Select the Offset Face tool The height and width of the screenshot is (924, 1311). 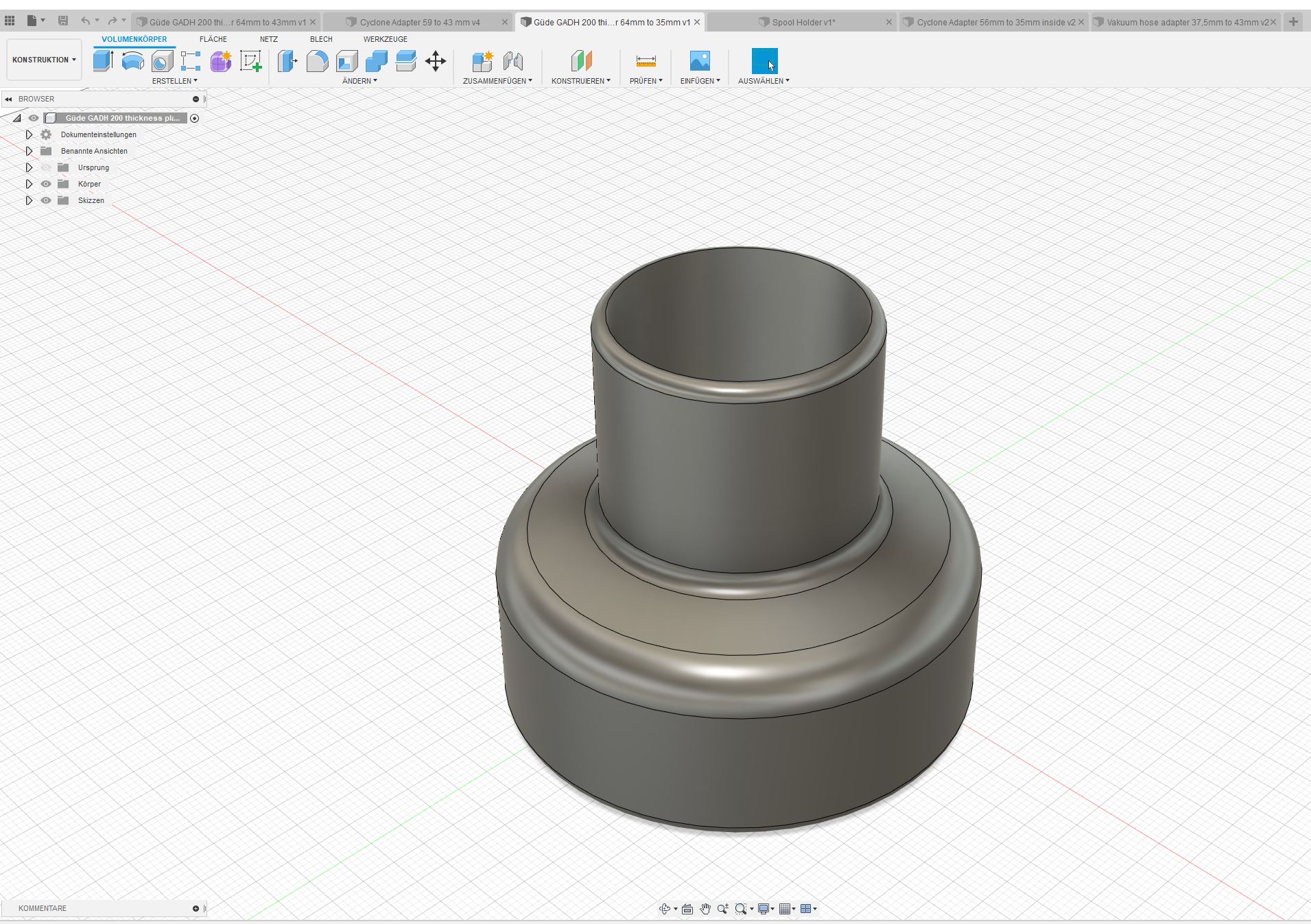[x=405, y=61]
